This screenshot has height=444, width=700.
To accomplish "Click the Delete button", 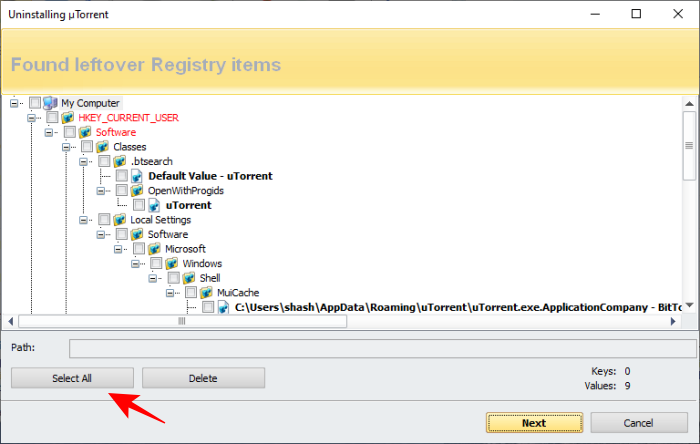I will pos(203,378).
